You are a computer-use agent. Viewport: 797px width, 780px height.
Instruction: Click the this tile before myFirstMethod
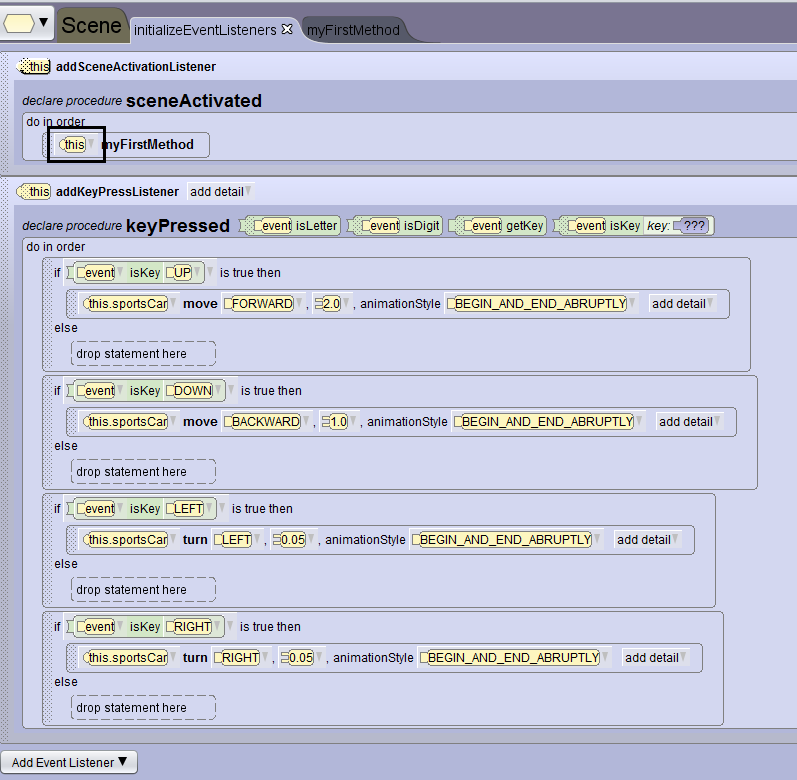72,145
